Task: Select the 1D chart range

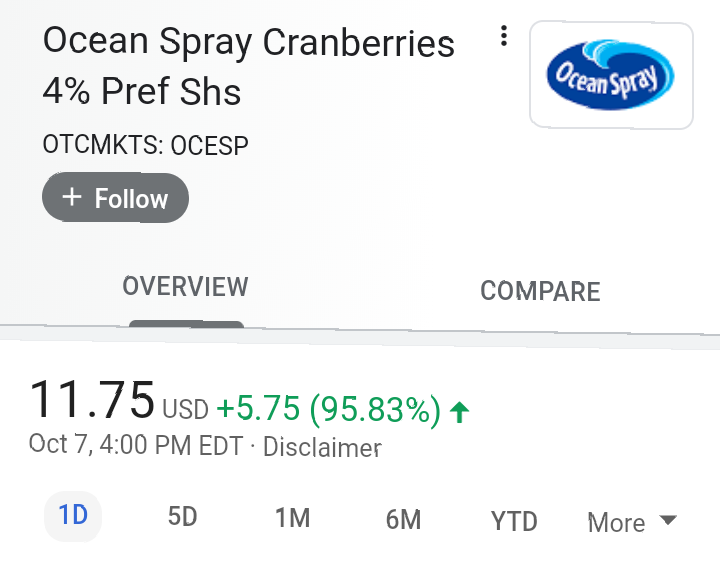Action: point(73,516)
